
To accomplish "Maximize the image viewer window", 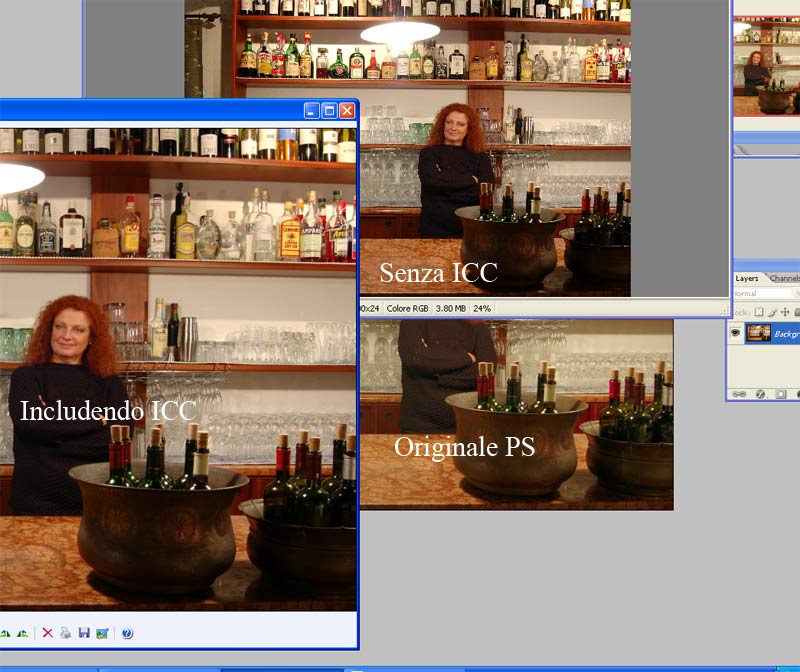I will click(329, 111).
